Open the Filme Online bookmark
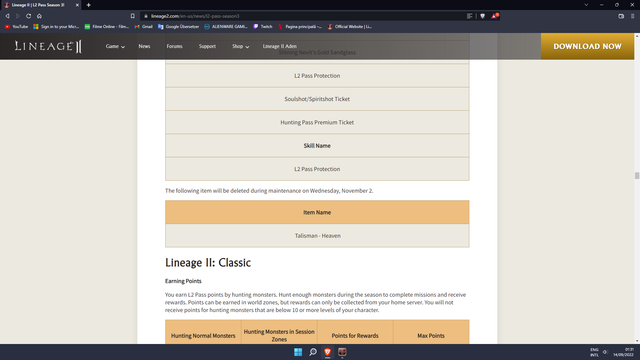Screen dimensions: 640x360 (107, 27)
